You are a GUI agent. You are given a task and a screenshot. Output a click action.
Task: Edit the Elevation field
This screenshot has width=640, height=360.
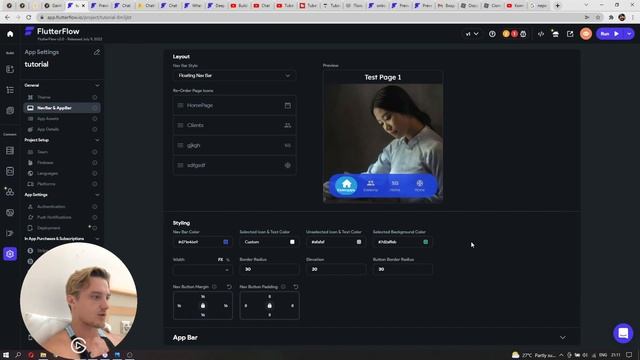click(336, 269)
